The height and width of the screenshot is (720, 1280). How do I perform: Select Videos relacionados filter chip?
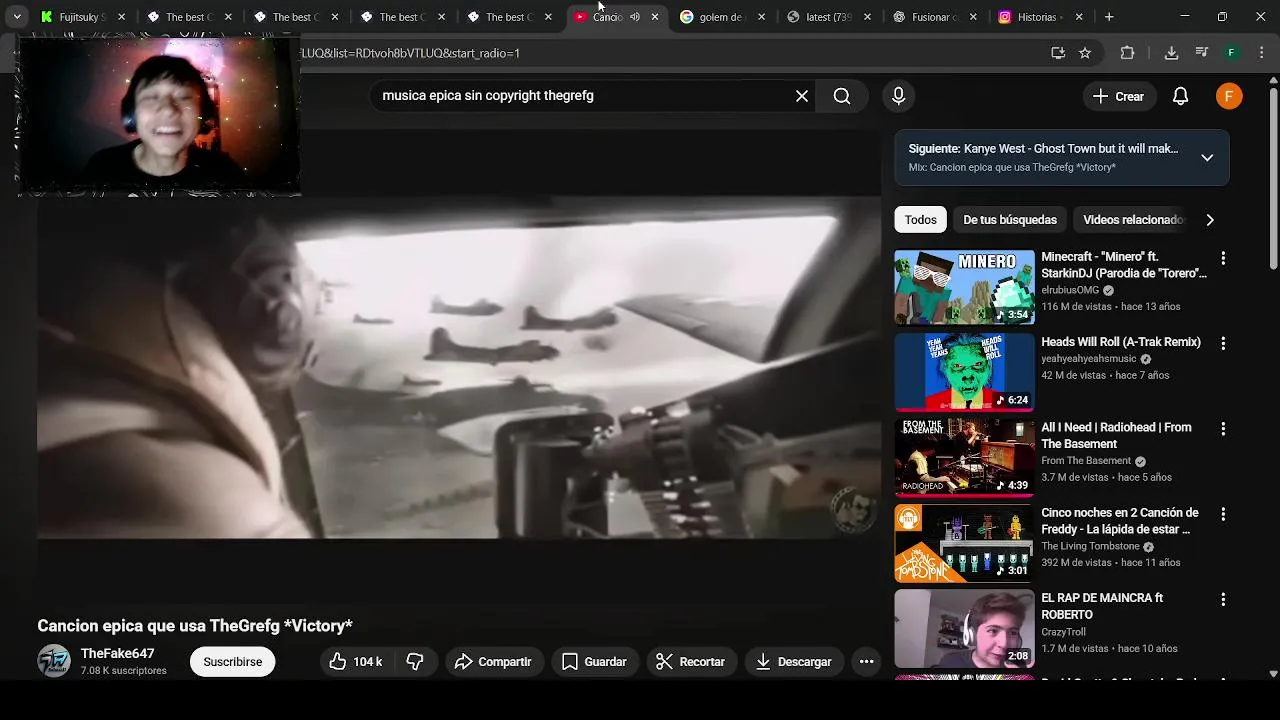tap(1133, 220)
